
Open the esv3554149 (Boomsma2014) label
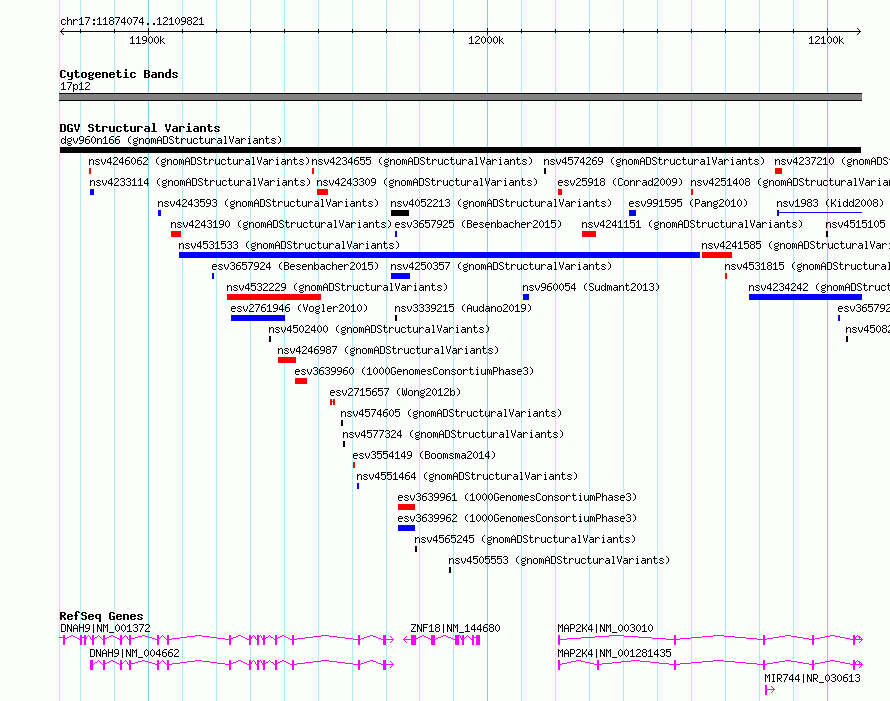(x=424, y=455)
